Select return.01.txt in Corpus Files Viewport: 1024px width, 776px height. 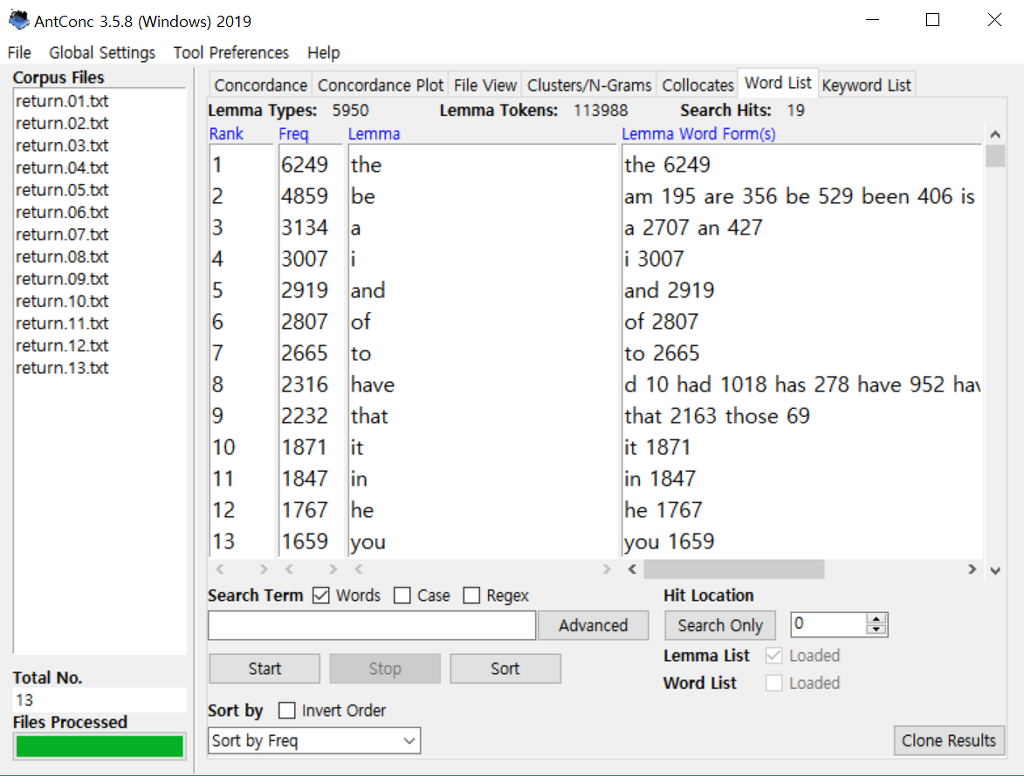pos(62,101)
